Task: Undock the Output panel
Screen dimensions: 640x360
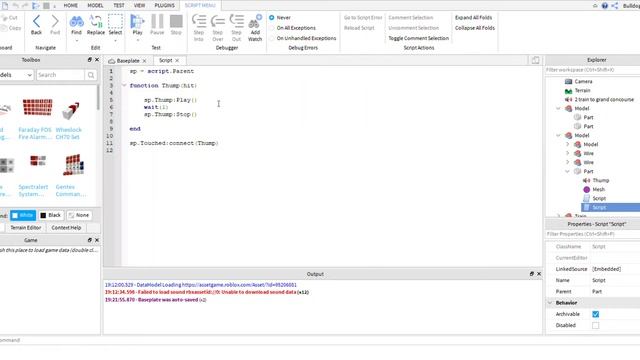Action: [x=531, y=274]
